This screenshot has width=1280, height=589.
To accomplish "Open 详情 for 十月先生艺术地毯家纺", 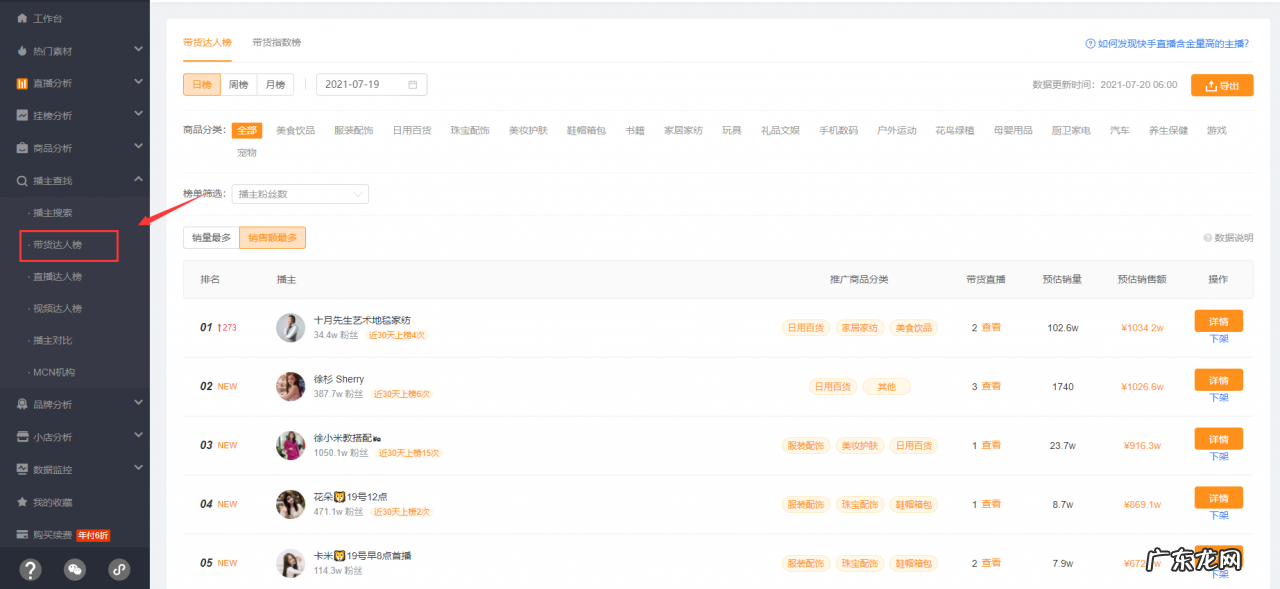I will tap(1216, 321).
